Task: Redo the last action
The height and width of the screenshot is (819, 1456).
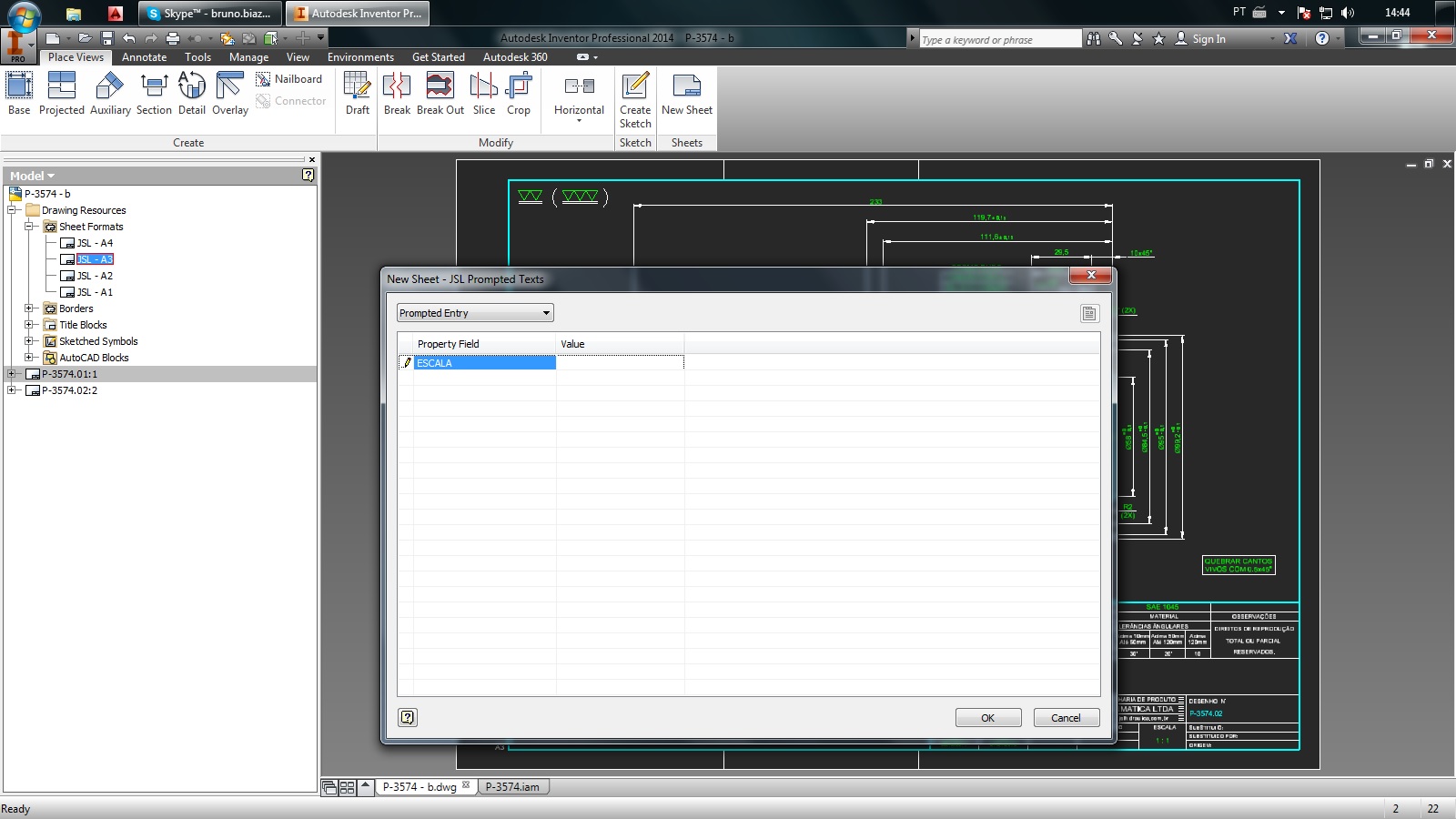Action: [x=151, y=38]
